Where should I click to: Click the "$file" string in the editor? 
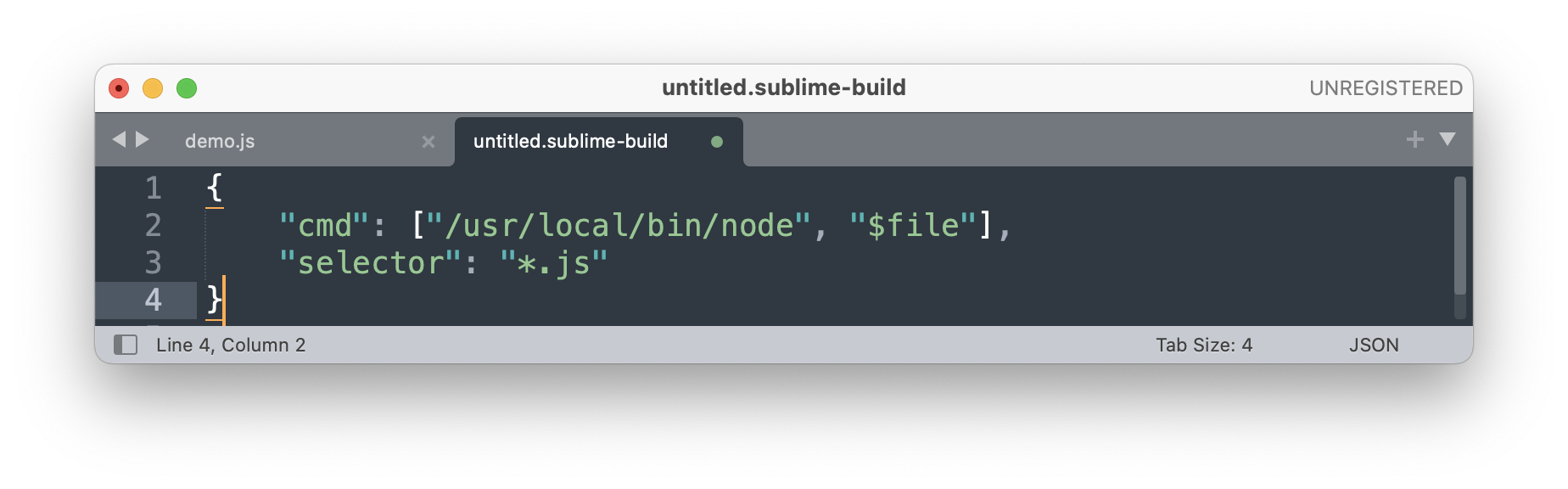[x=913, y=226]
